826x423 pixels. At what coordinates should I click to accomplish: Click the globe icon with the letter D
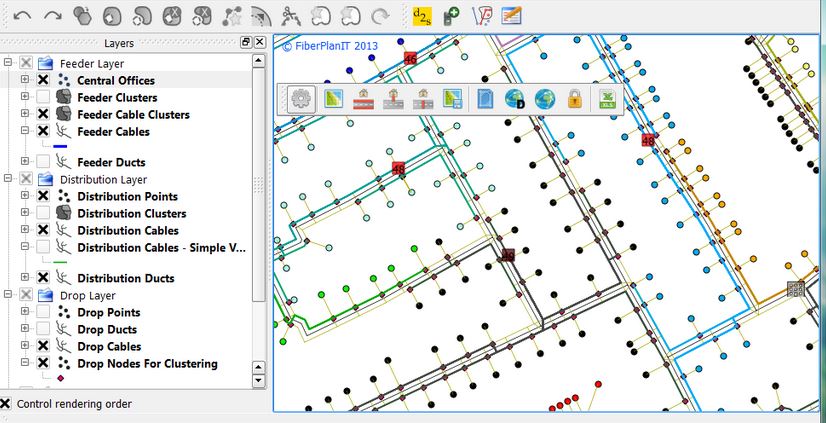tap(515, 99)
